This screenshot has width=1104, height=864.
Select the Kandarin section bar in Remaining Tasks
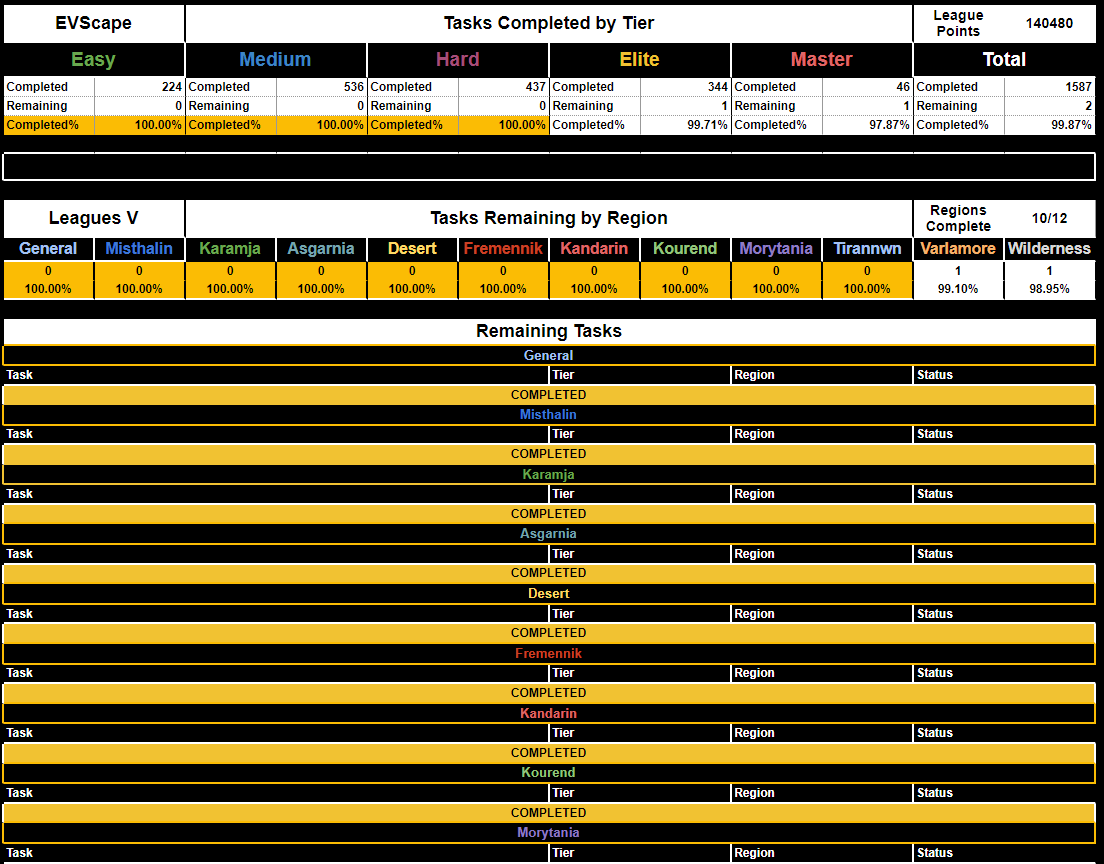[548, 713]
